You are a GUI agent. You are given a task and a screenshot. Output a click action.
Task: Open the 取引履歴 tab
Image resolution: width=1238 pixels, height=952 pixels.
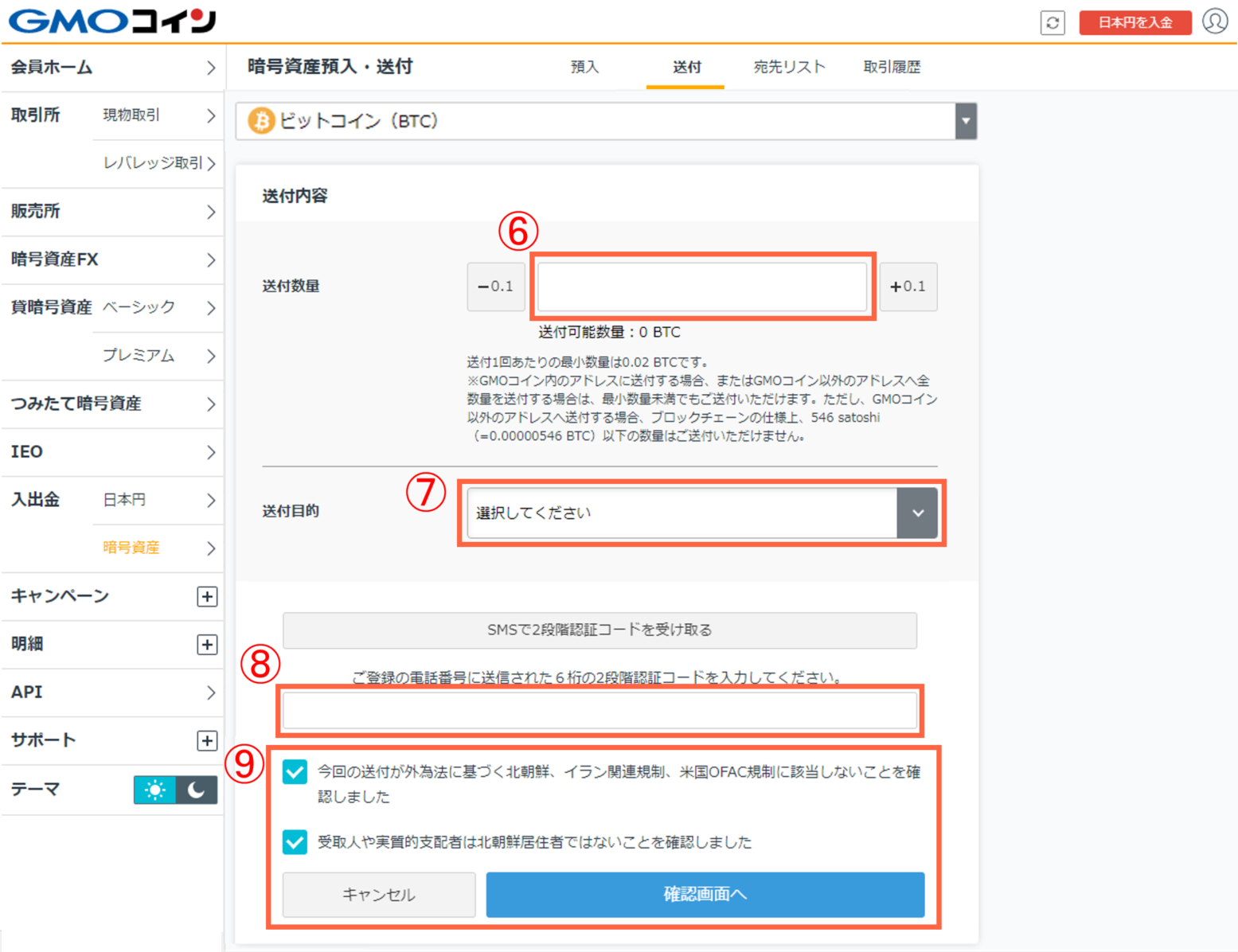[x=892, y=67]
